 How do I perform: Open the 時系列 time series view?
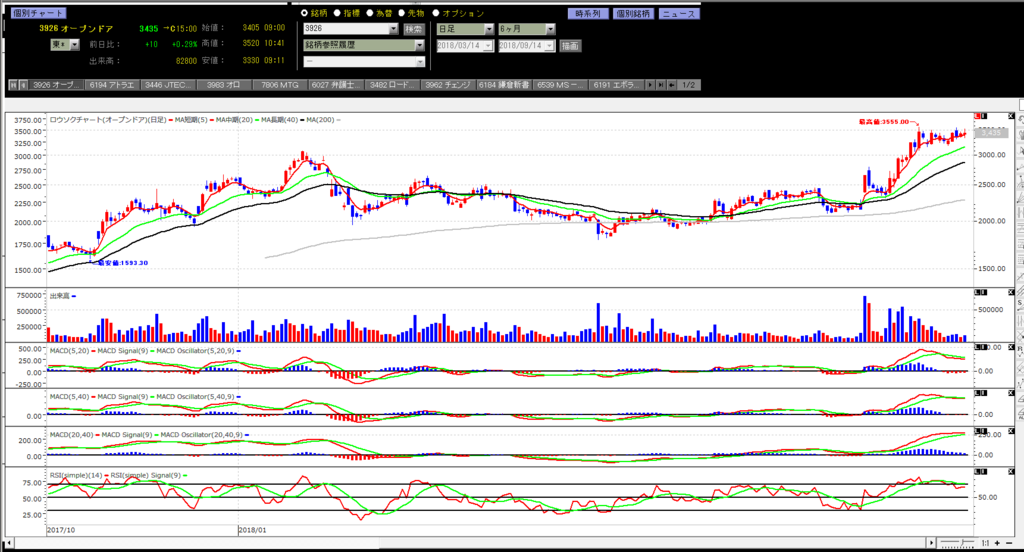tap(588, 14)
